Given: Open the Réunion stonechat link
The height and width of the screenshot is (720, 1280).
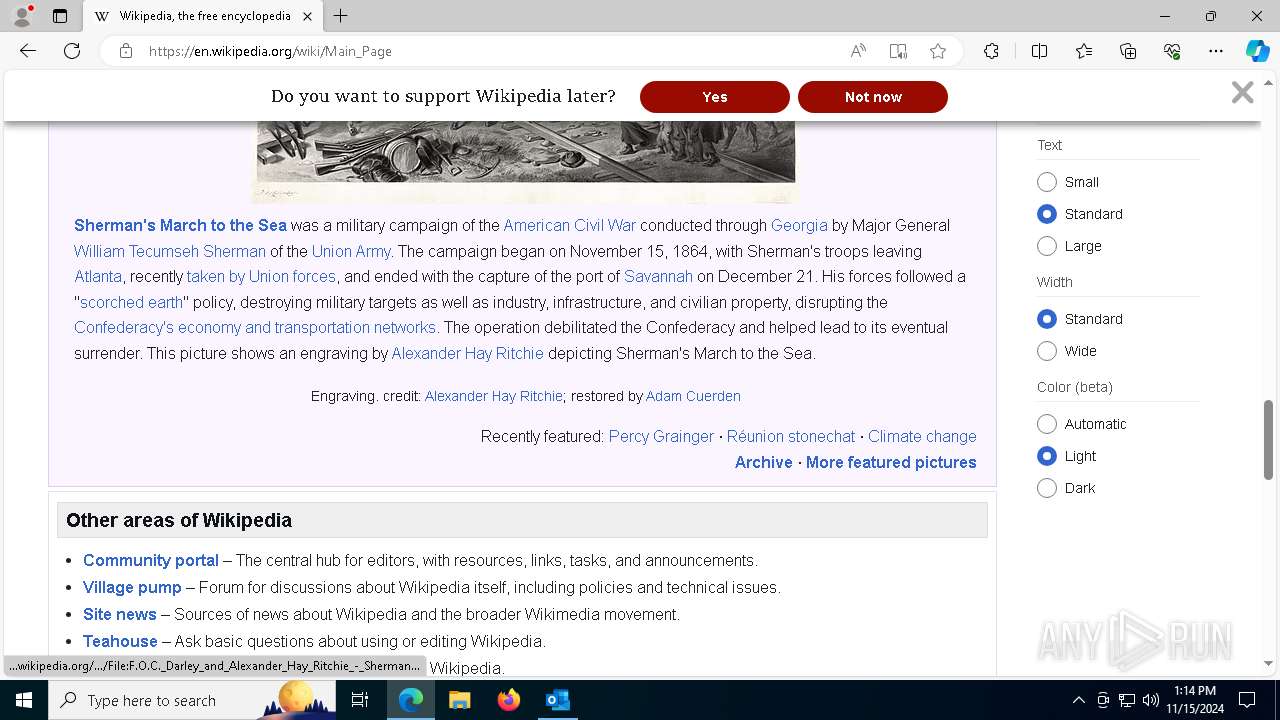Looking at the screenshot, I should click(x=791, y=436).
